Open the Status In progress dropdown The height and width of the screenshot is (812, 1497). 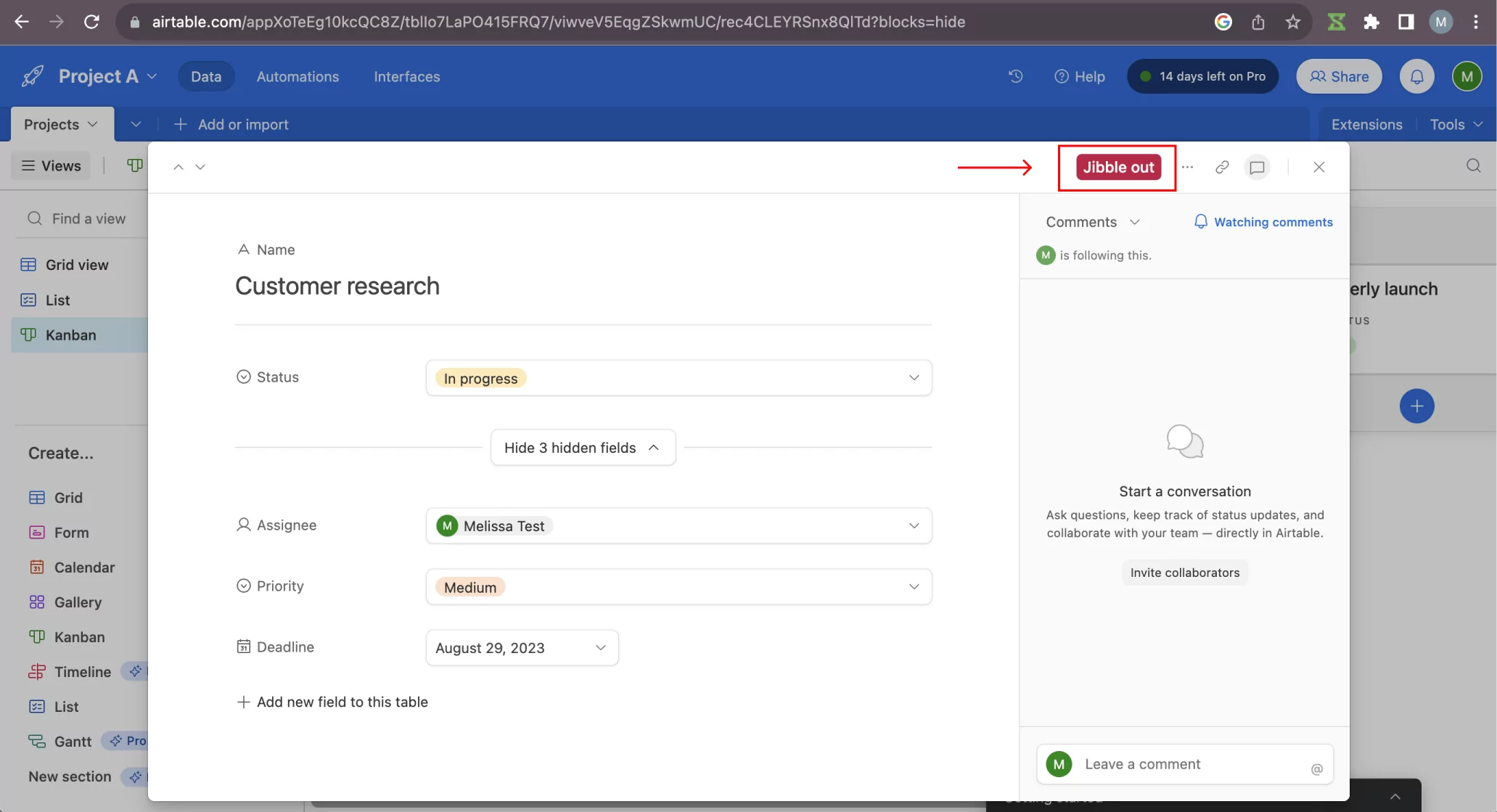coord(678,378)
